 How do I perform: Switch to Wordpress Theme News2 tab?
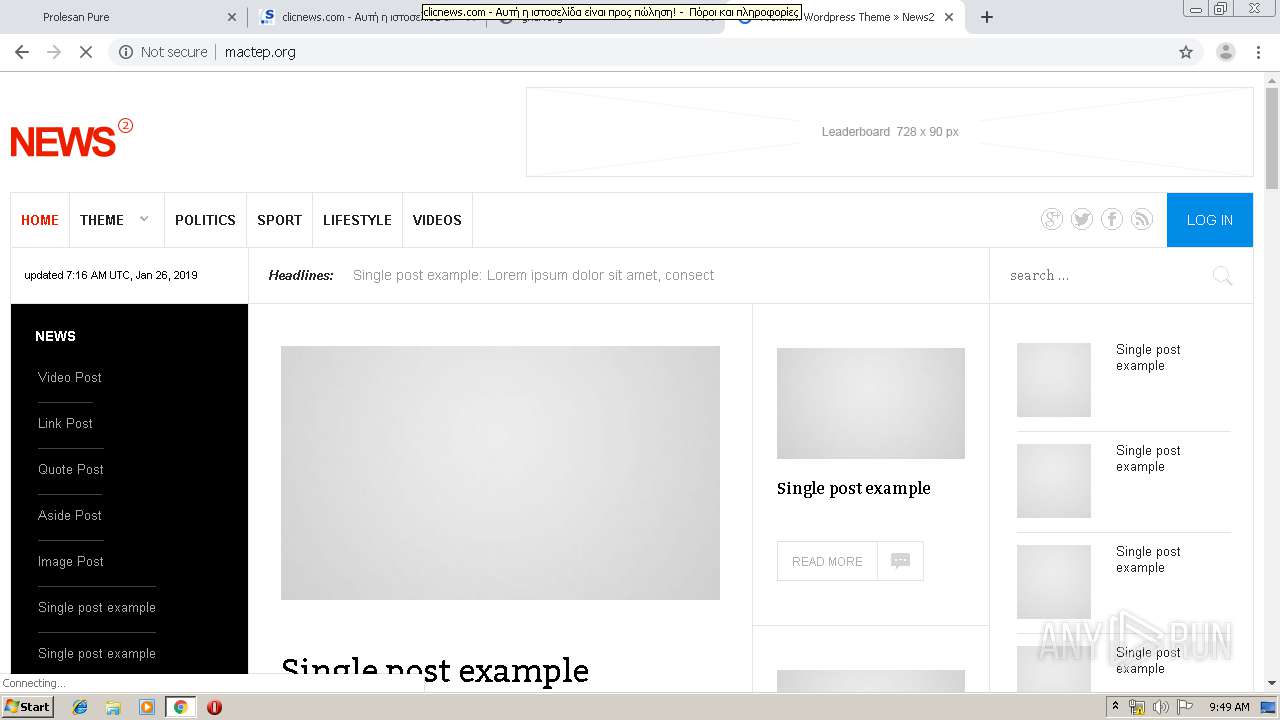click(845, 17)
